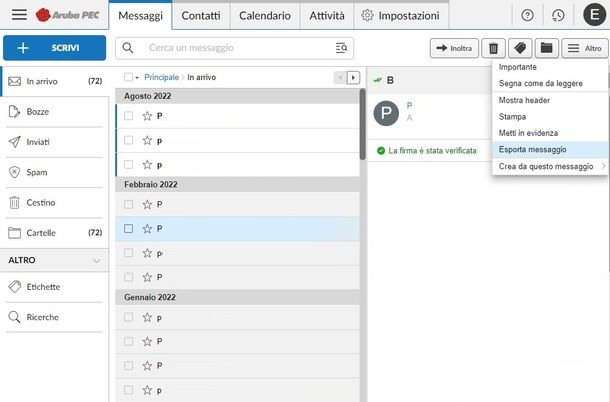This screenshot has width=610, height=402.
Task: Click the tag label icon in toolbar
Action: tap(520, 48)
